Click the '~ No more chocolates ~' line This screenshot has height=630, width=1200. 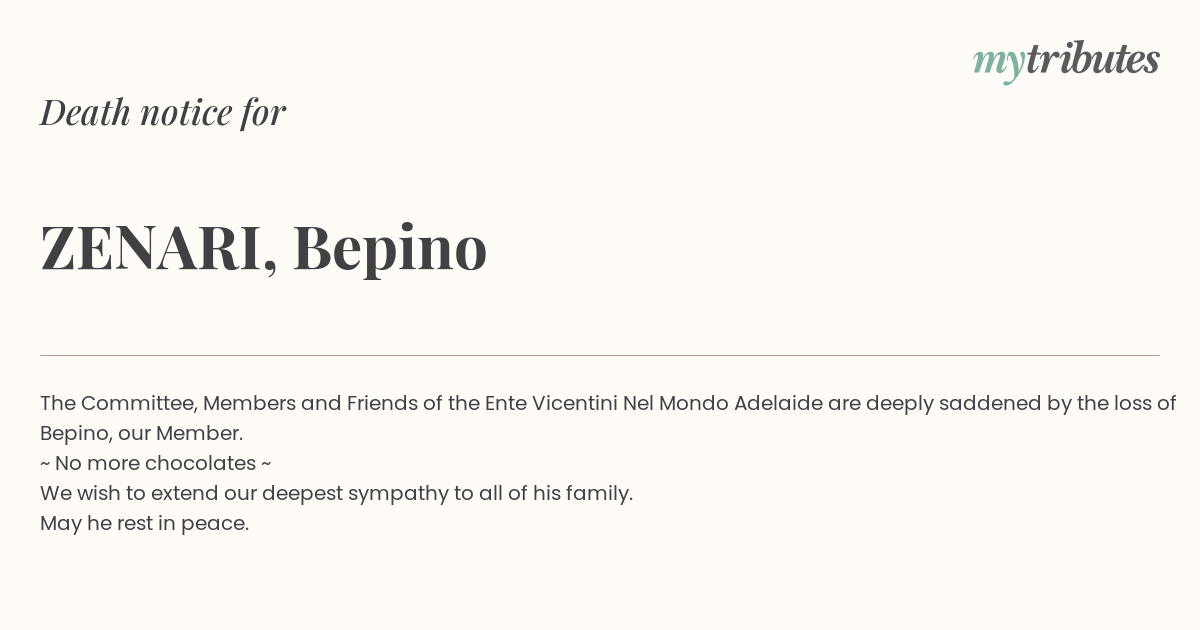156,464
